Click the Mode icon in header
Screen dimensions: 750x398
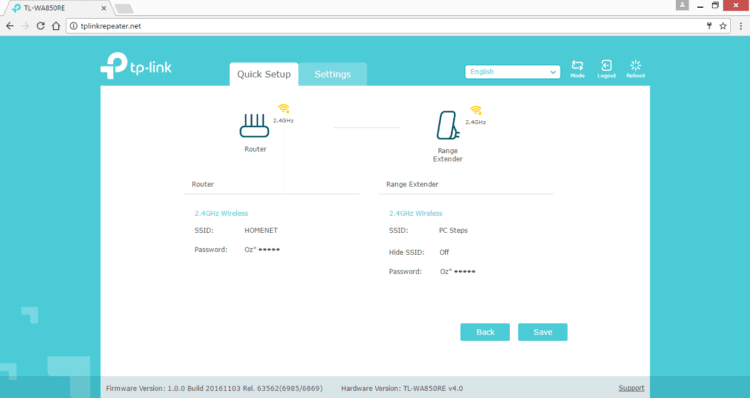click(577, 69)
